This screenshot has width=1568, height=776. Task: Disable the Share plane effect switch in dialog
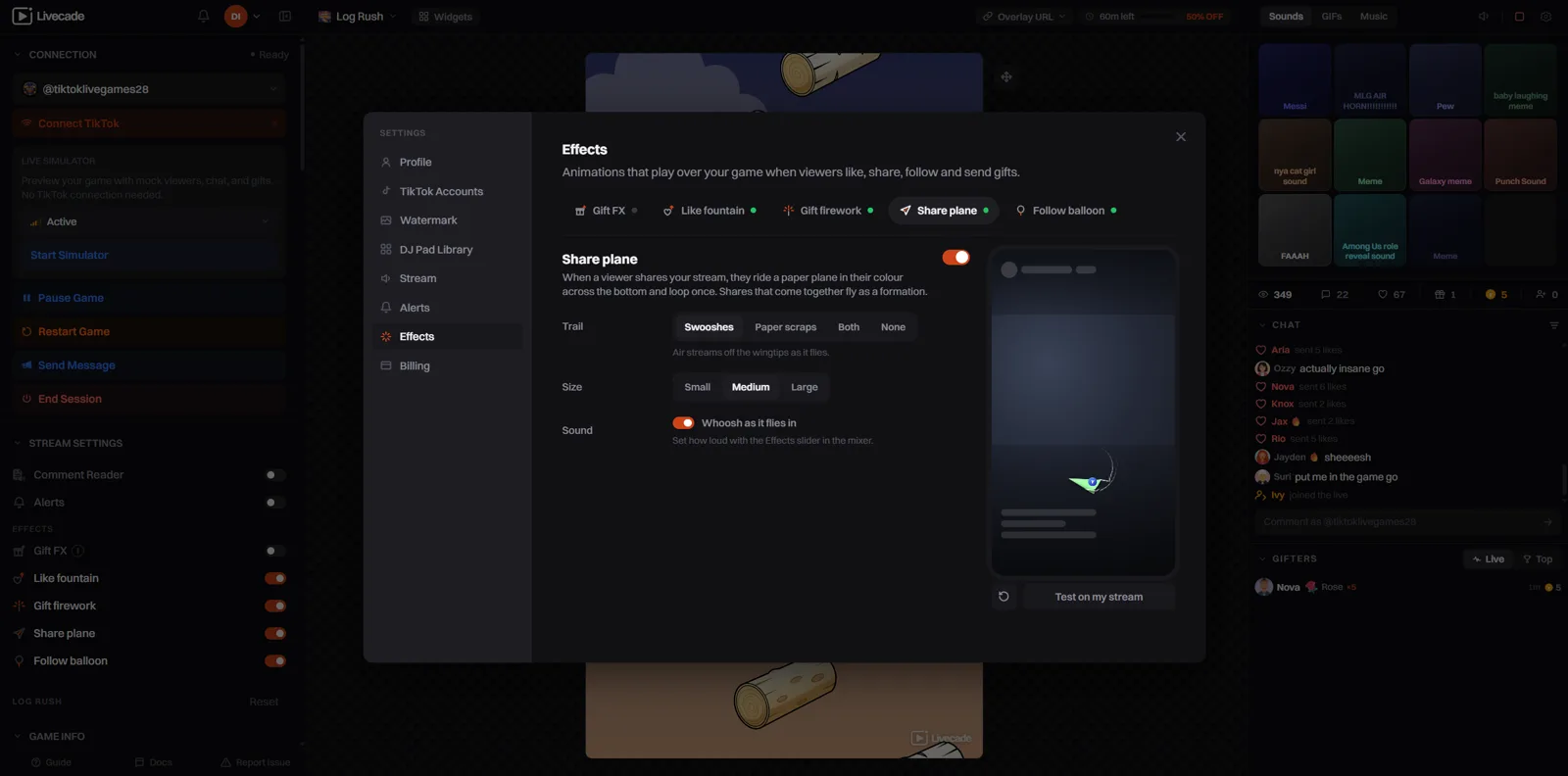pyautogui.click(x=955, y=257)
